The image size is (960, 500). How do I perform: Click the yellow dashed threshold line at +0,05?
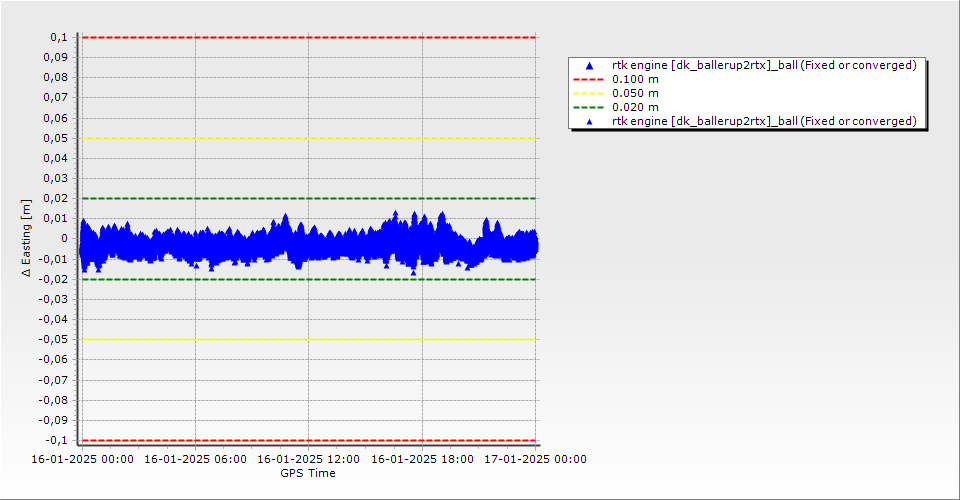tap(309, 138)
